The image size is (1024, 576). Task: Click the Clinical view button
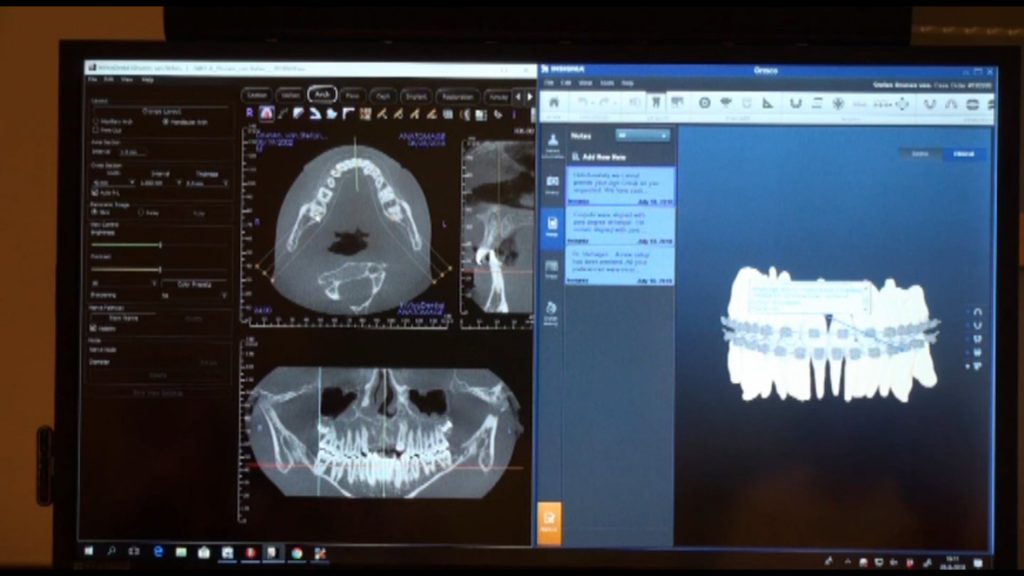pyautogui.click(x=963, y=154)
